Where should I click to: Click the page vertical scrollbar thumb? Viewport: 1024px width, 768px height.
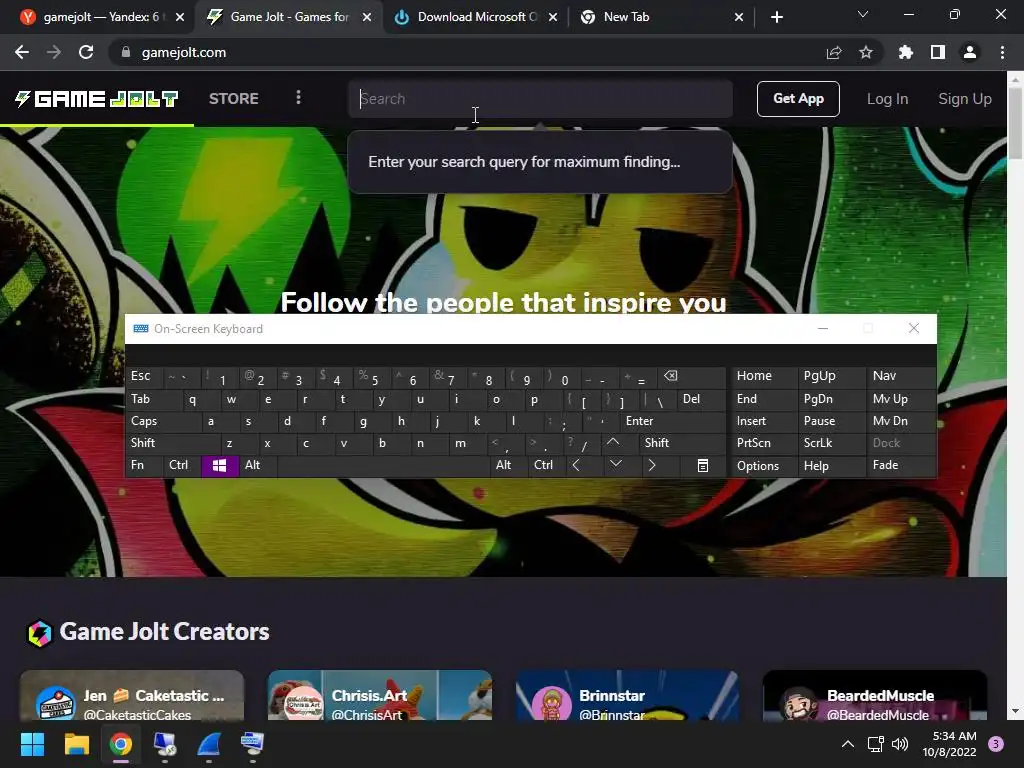tap(1015, 123)
